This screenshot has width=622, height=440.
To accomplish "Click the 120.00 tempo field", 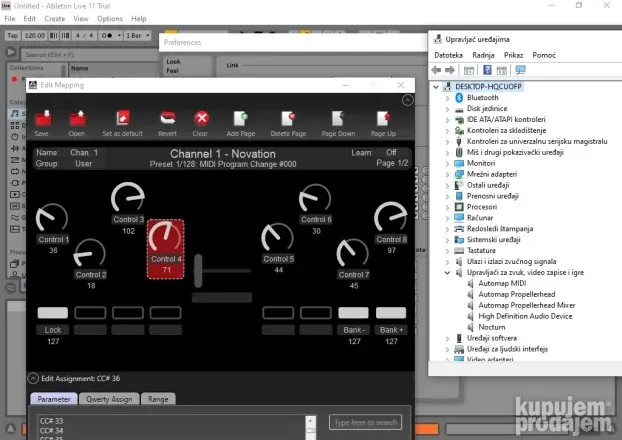I will pos(35,35).
